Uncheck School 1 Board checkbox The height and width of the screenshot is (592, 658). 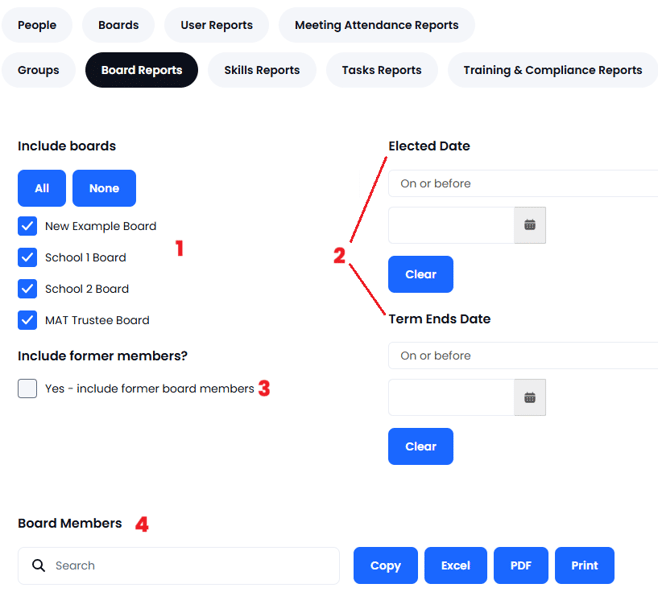[x=27, y=257]
